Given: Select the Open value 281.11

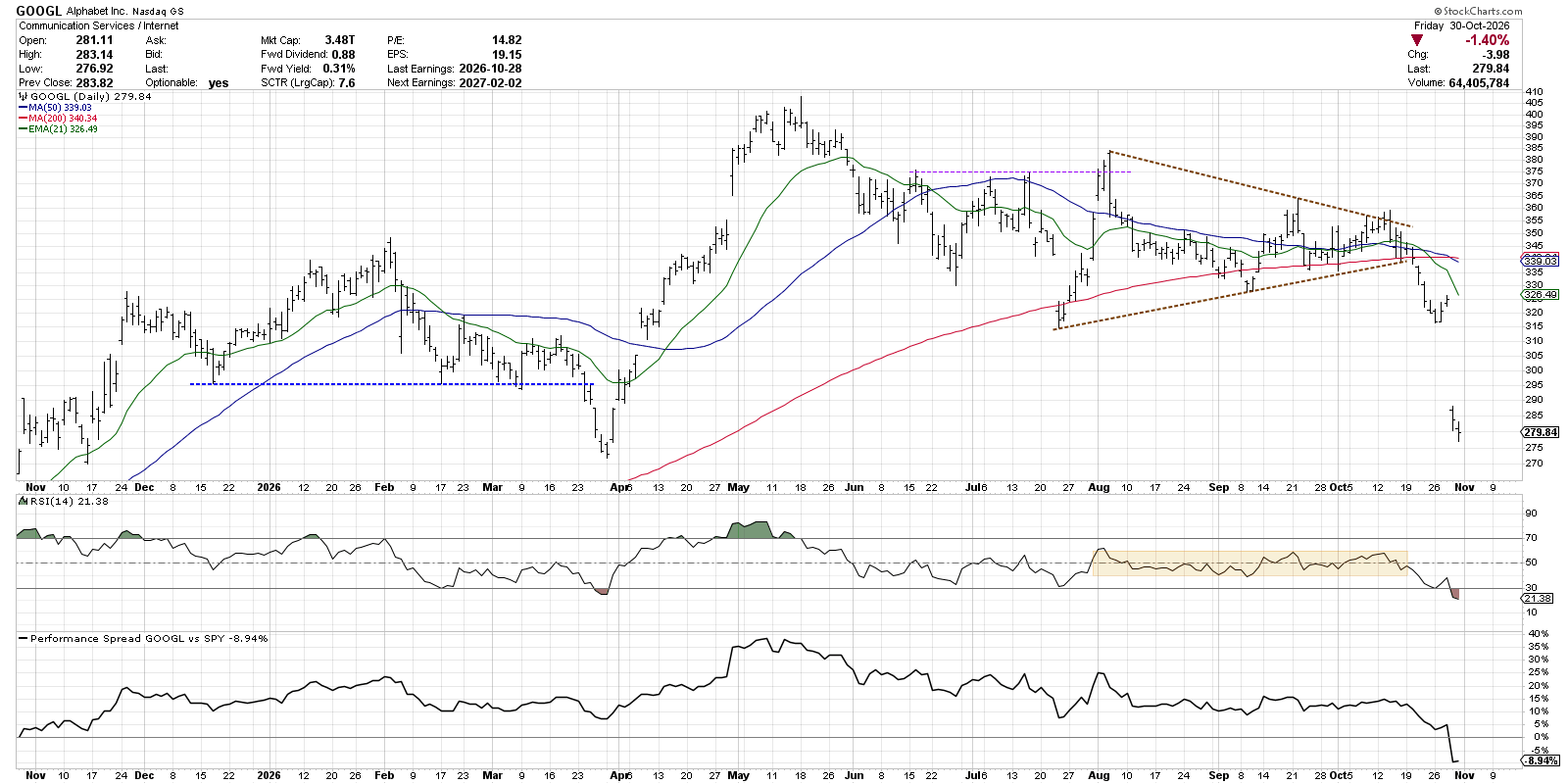Looking at the screenshot, I should [94, 40].
